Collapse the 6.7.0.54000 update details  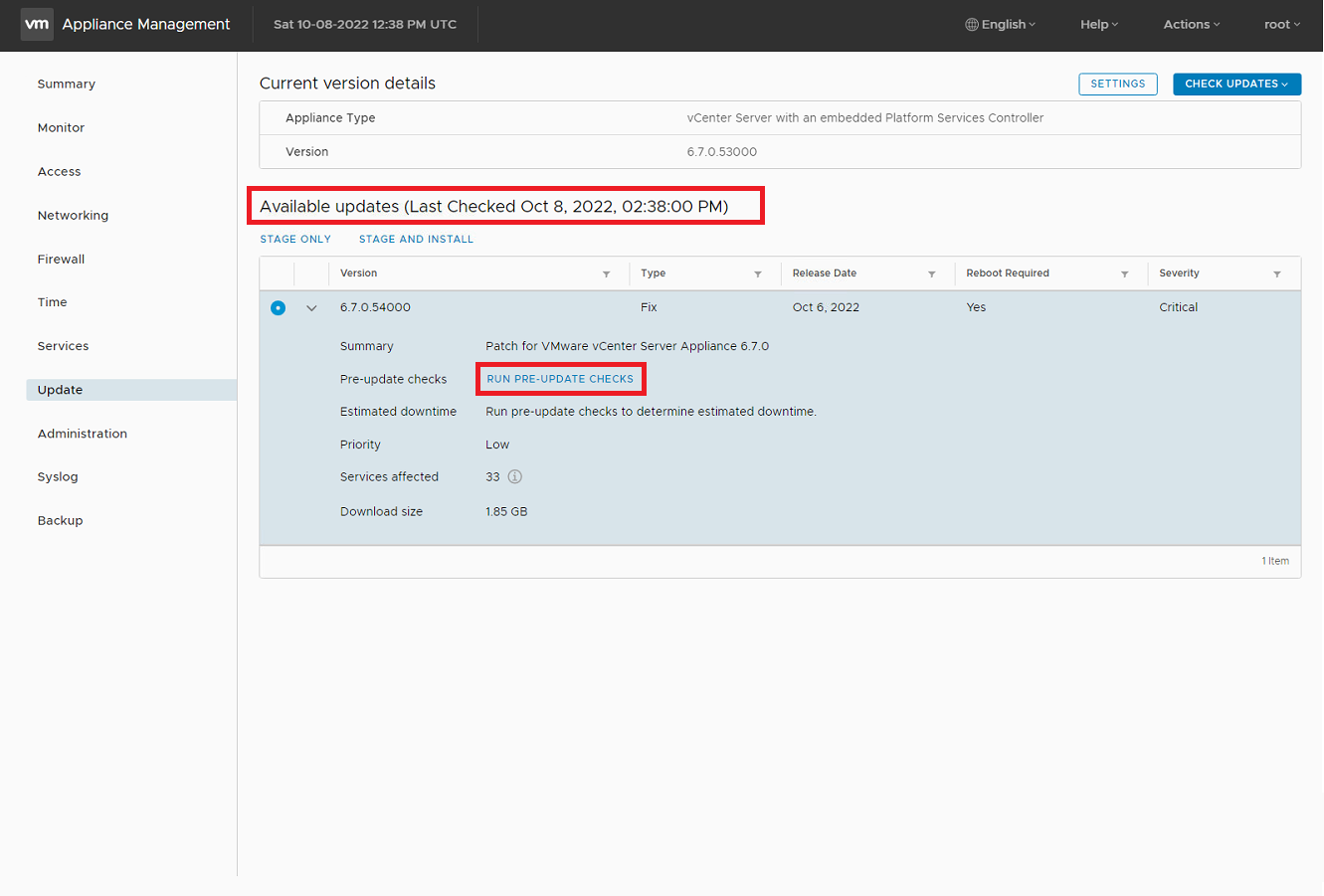(311, 308)
